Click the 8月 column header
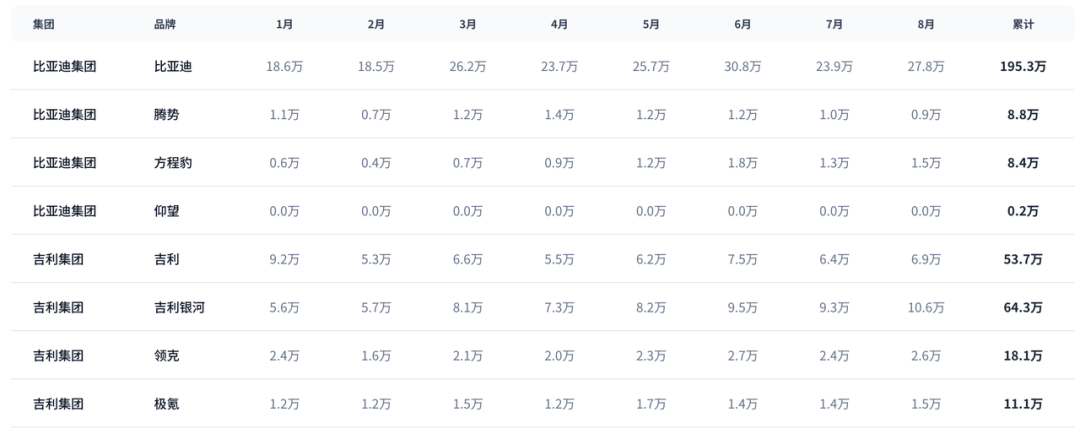This screenshot has height=434, width=1080. click(x=926, y=23)
